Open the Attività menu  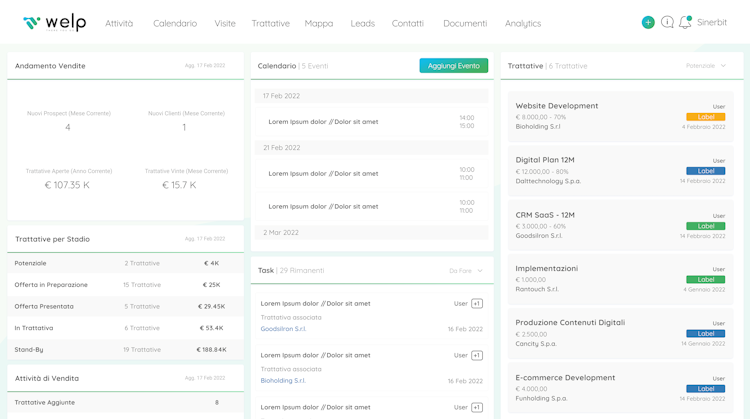pos(119,23)
